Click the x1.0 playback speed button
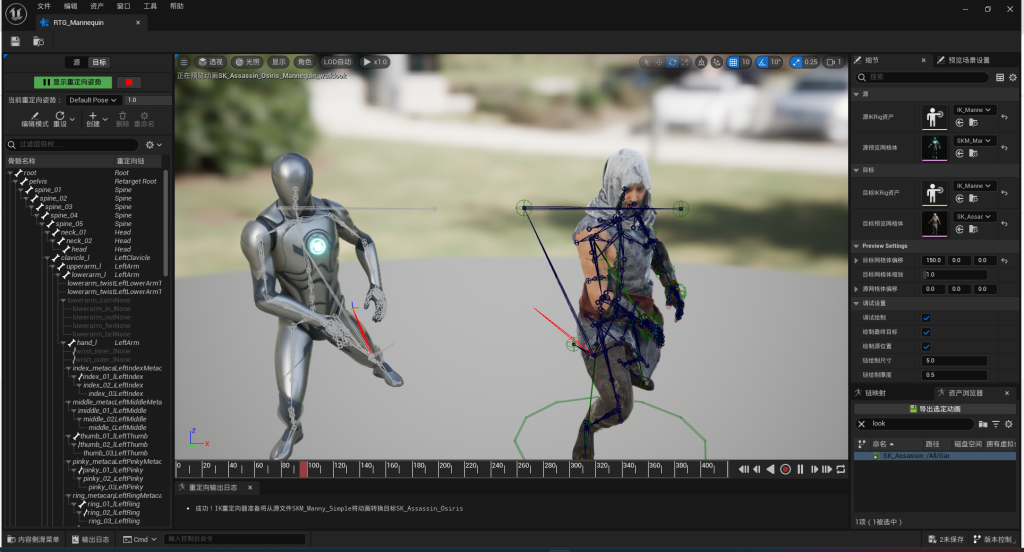This screenshot has width=1024, height=552. (x=375, y=62)
